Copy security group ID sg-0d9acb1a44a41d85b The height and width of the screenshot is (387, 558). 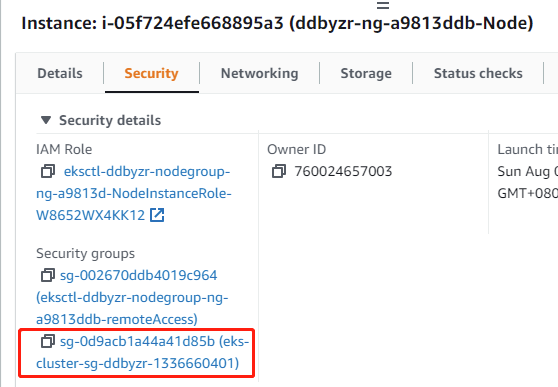48,341
